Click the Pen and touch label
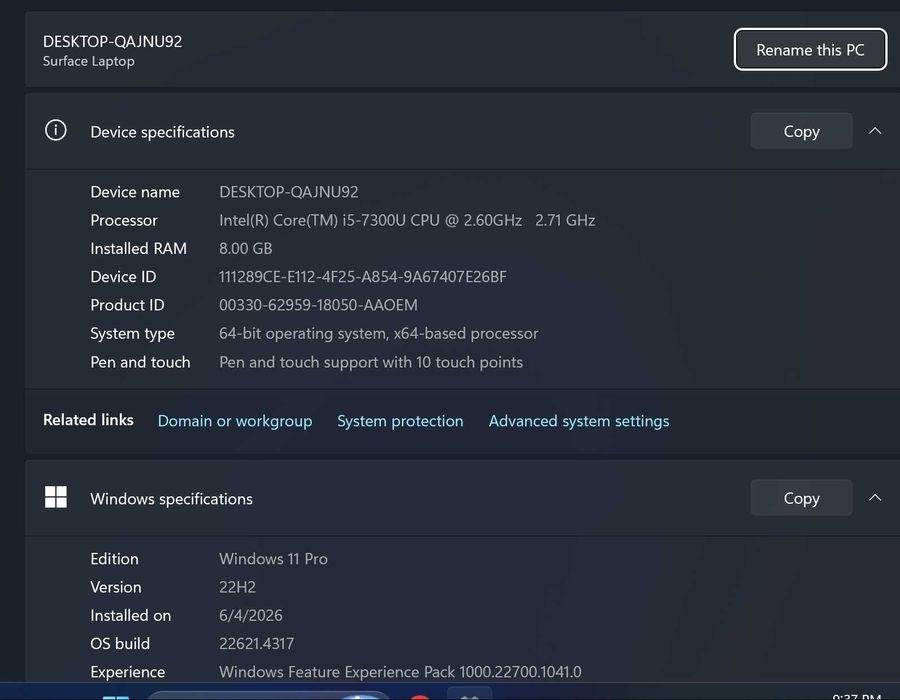Screen dimensions: 900x700 tap(140, 362)
